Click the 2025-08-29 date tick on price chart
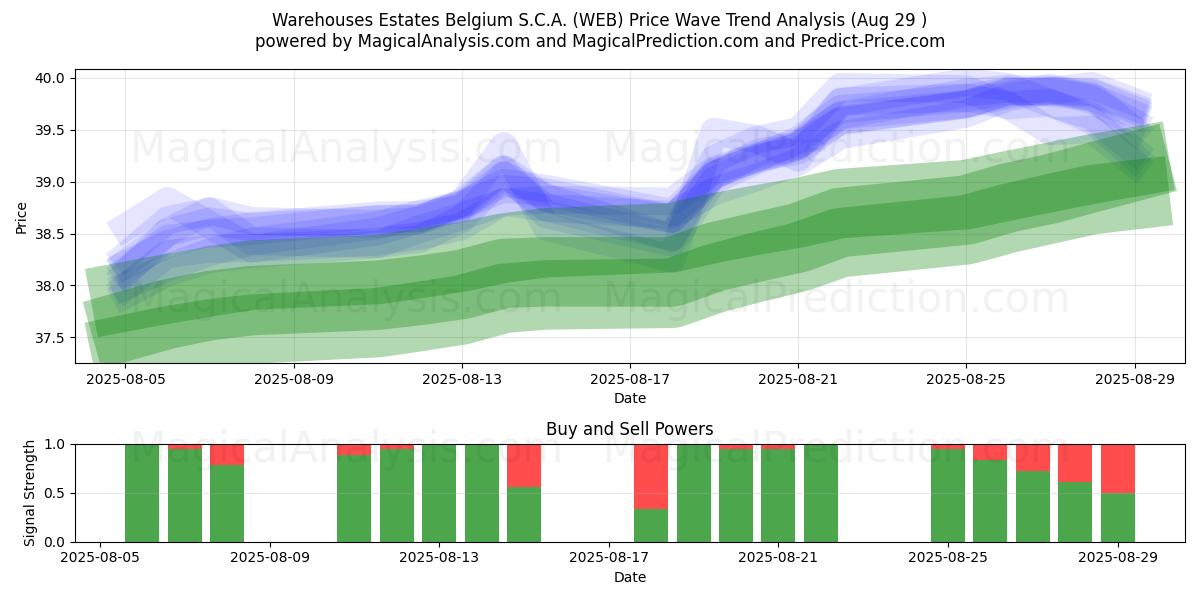Screen dimensions: 1200x600 click(1134, 379)
